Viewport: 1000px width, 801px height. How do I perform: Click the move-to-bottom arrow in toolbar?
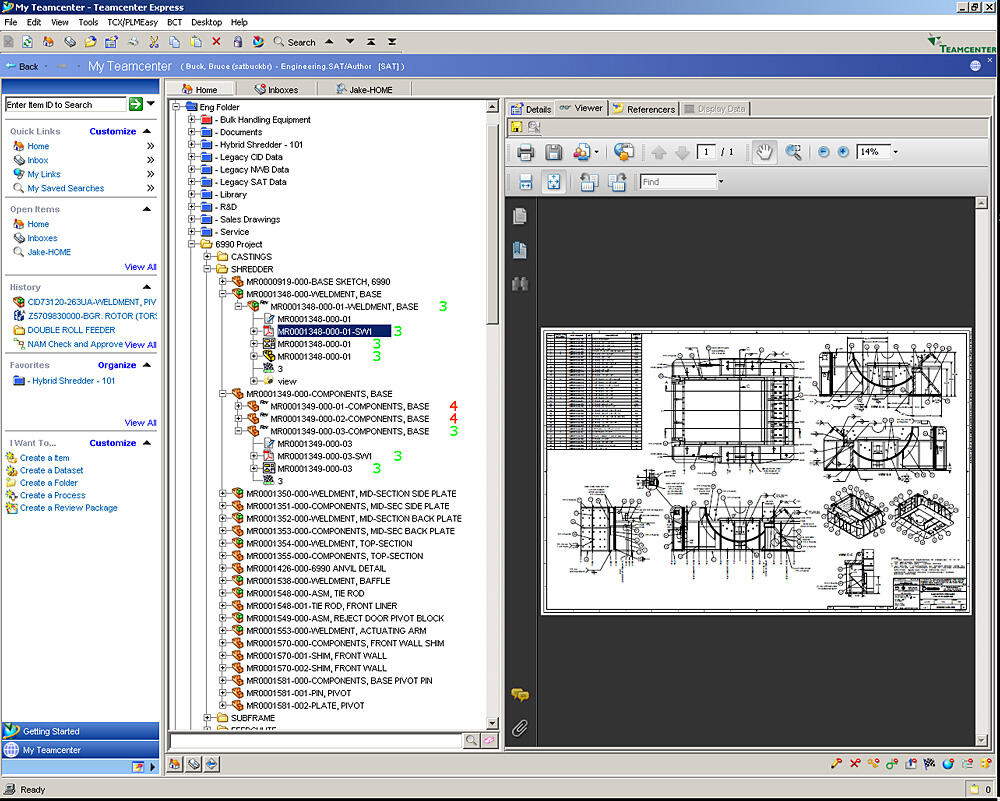[x=392, y=41]
